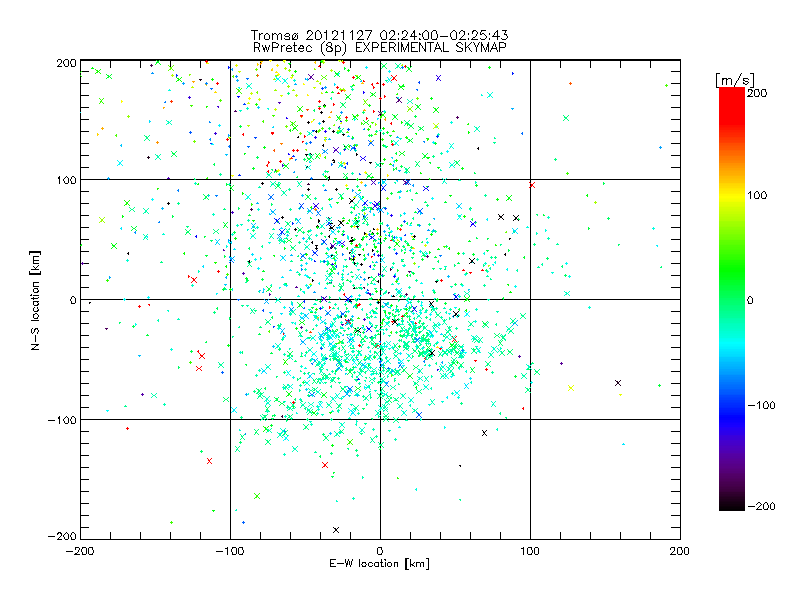
Task: Click the y-axis tick label '100'
Action: click(66, 180)
